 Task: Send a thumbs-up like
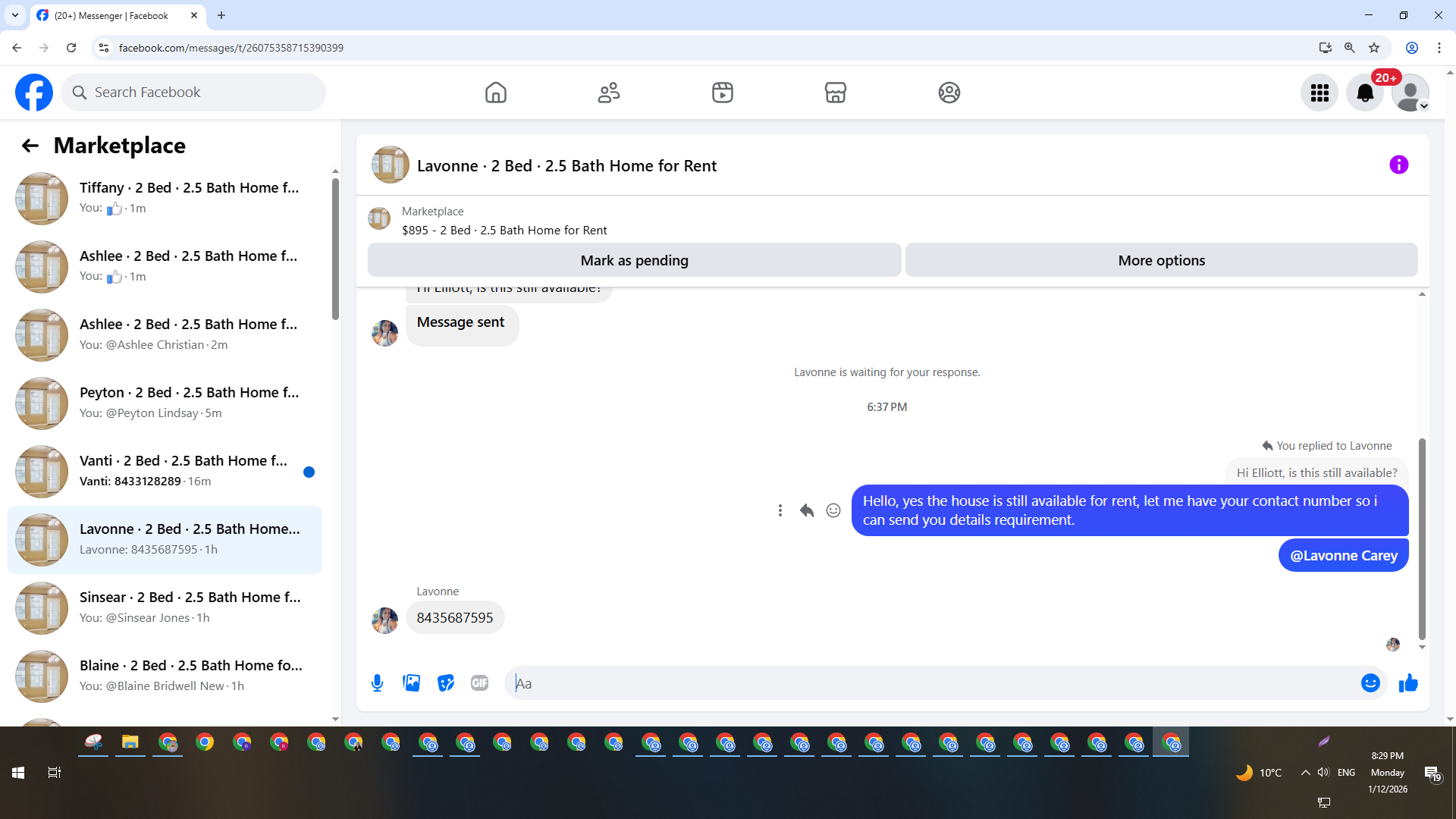1408,683
